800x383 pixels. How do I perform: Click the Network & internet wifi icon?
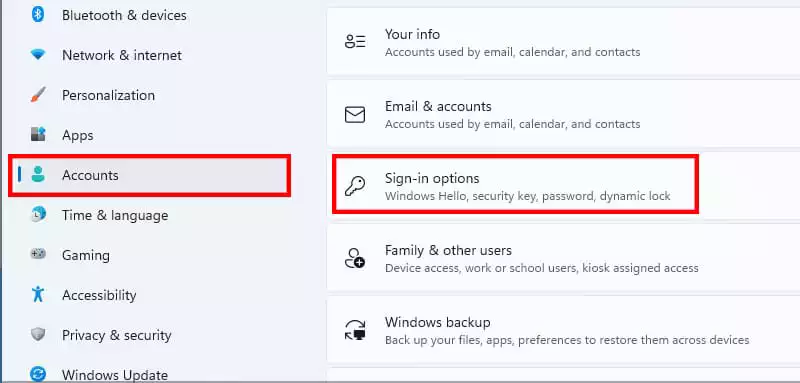pos(38,55)
